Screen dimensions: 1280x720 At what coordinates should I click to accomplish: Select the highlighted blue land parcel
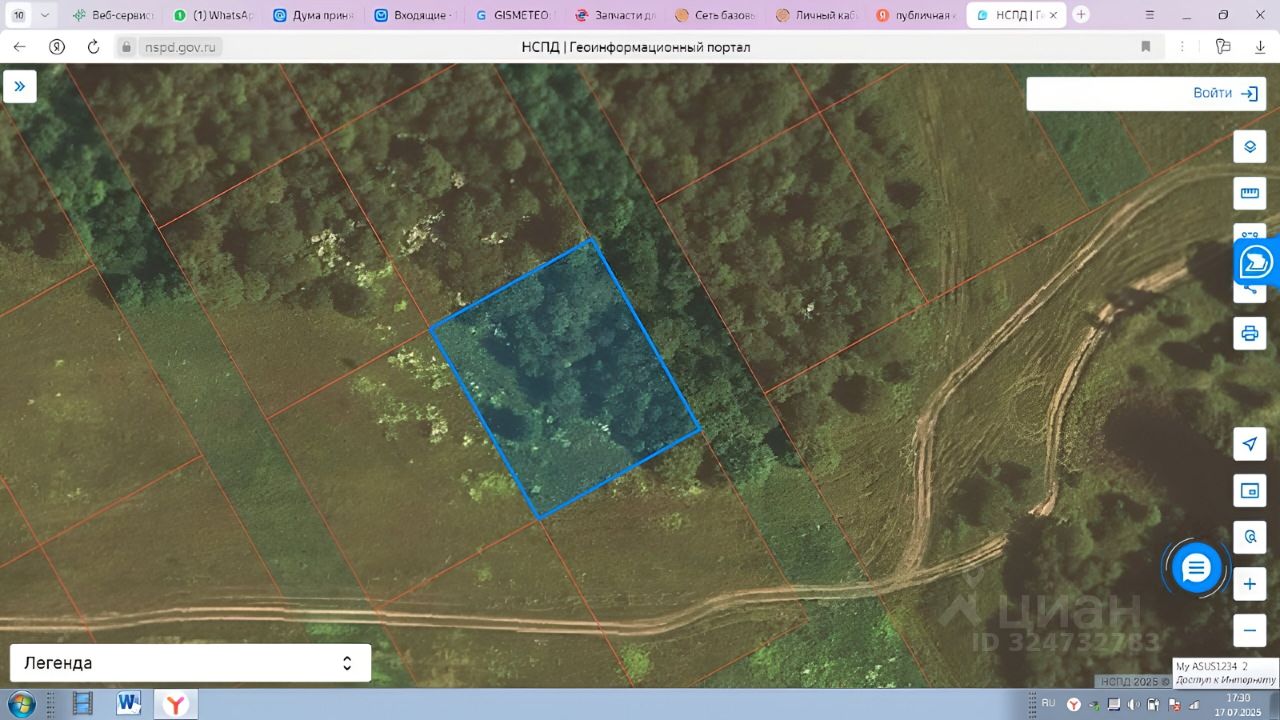point(565,378)
